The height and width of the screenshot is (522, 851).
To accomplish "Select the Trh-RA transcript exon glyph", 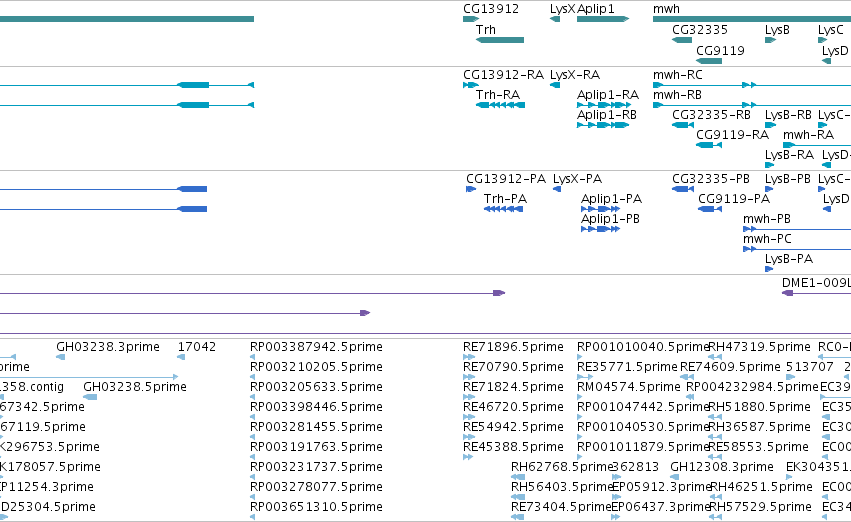I will 500,105.
